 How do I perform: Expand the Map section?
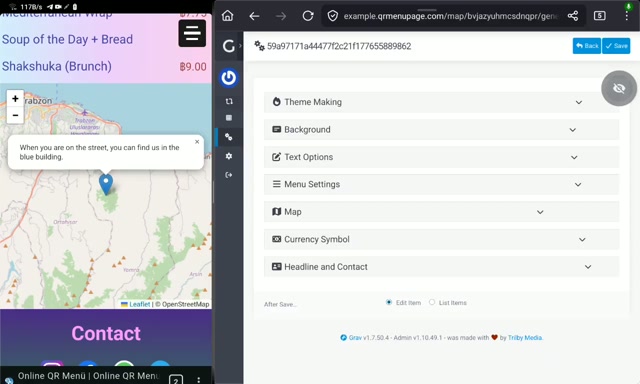[x=441, y=212]
